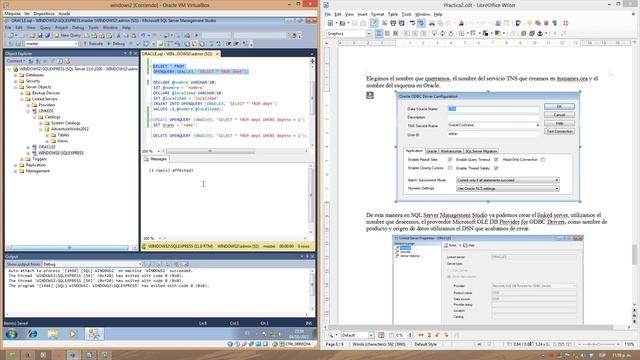This screenshot has height=360, width=640.
Task: Open Connect dropdown in Object Explorer
Action: [16, 61]
